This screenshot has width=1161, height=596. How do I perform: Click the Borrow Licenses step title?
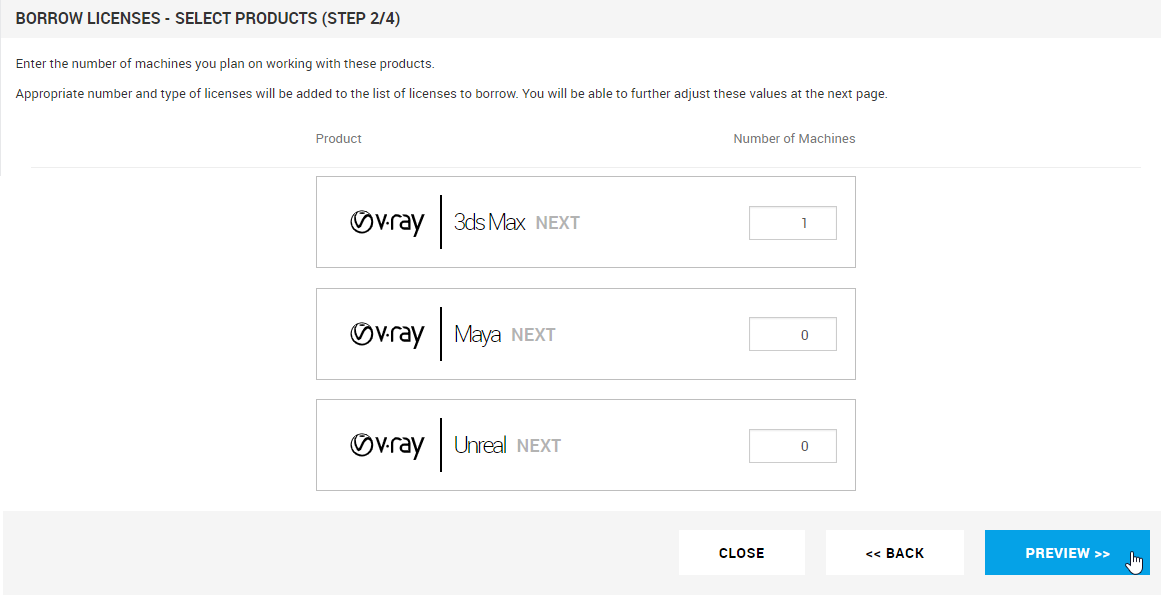point(208,19)
